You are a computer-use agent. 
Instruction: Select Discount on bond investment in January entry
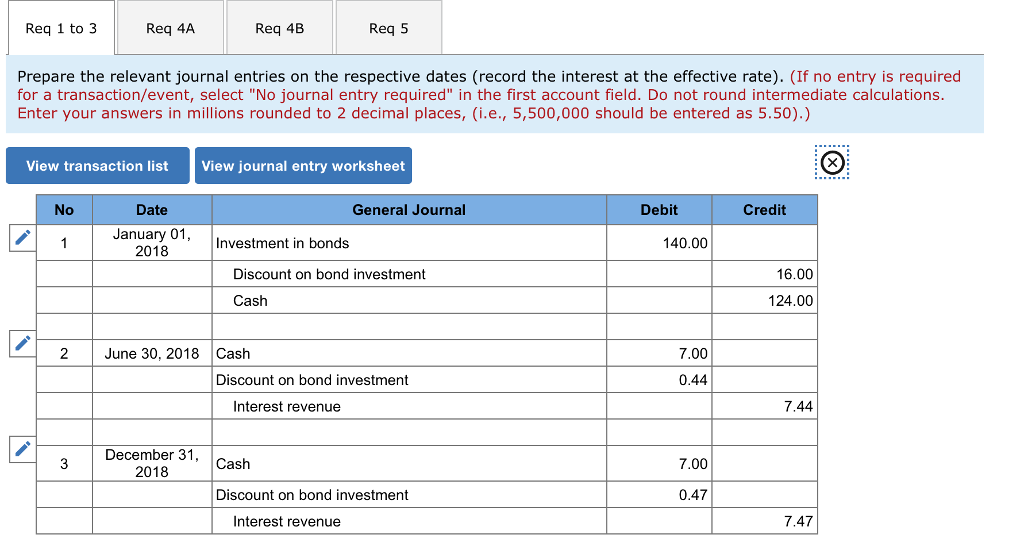point(409,274)
